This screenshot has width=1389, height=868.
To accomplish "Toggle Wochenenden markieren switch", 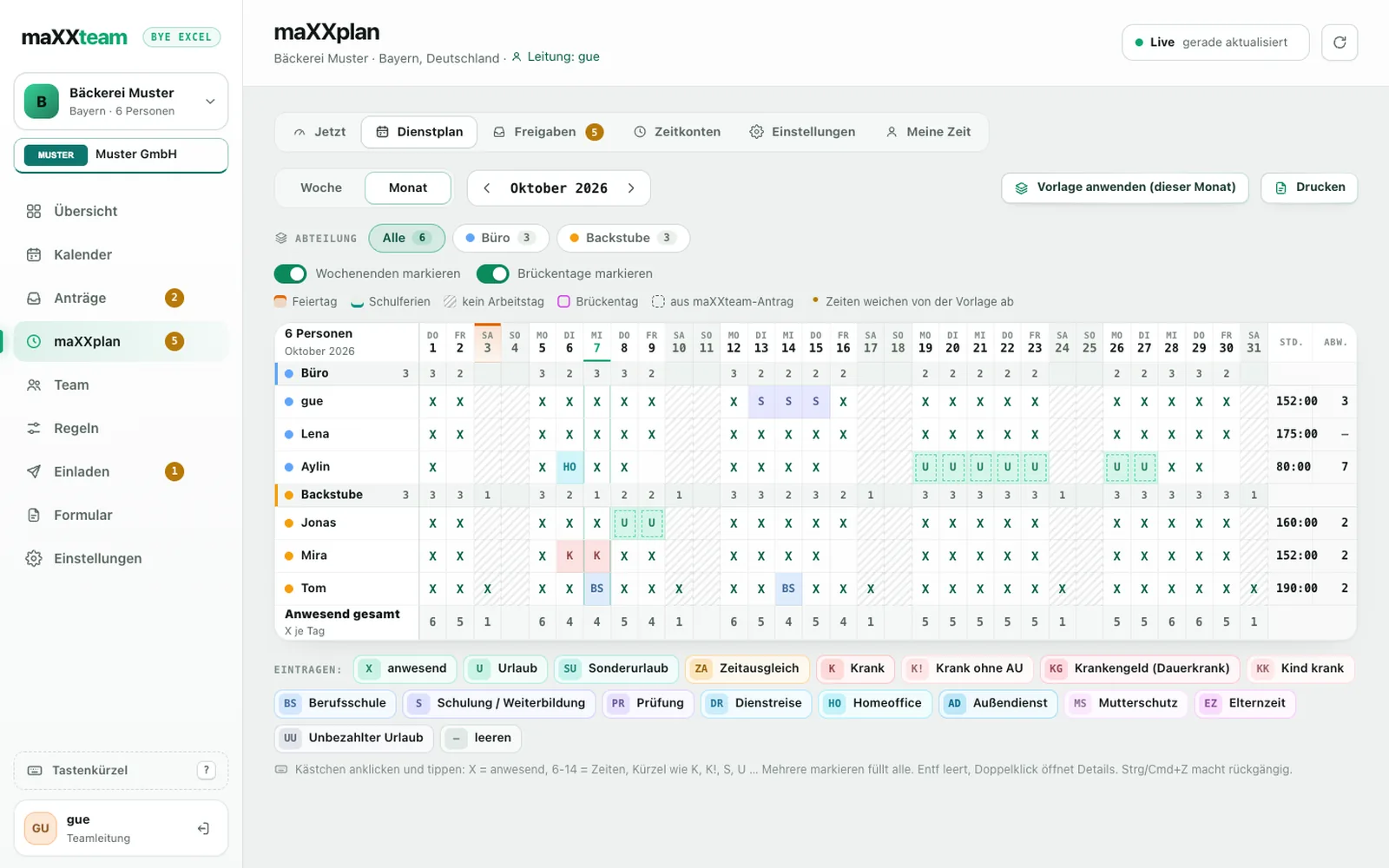I will 291,273.
